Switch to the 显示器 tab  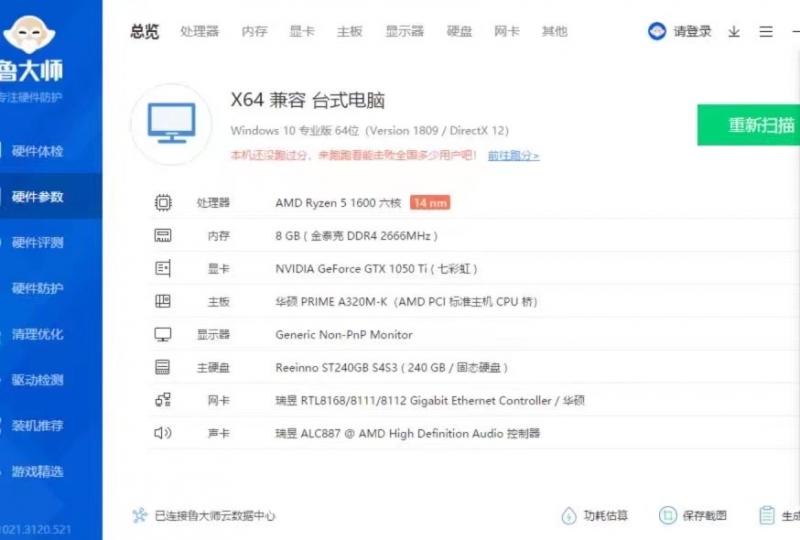tap(405, 32)
